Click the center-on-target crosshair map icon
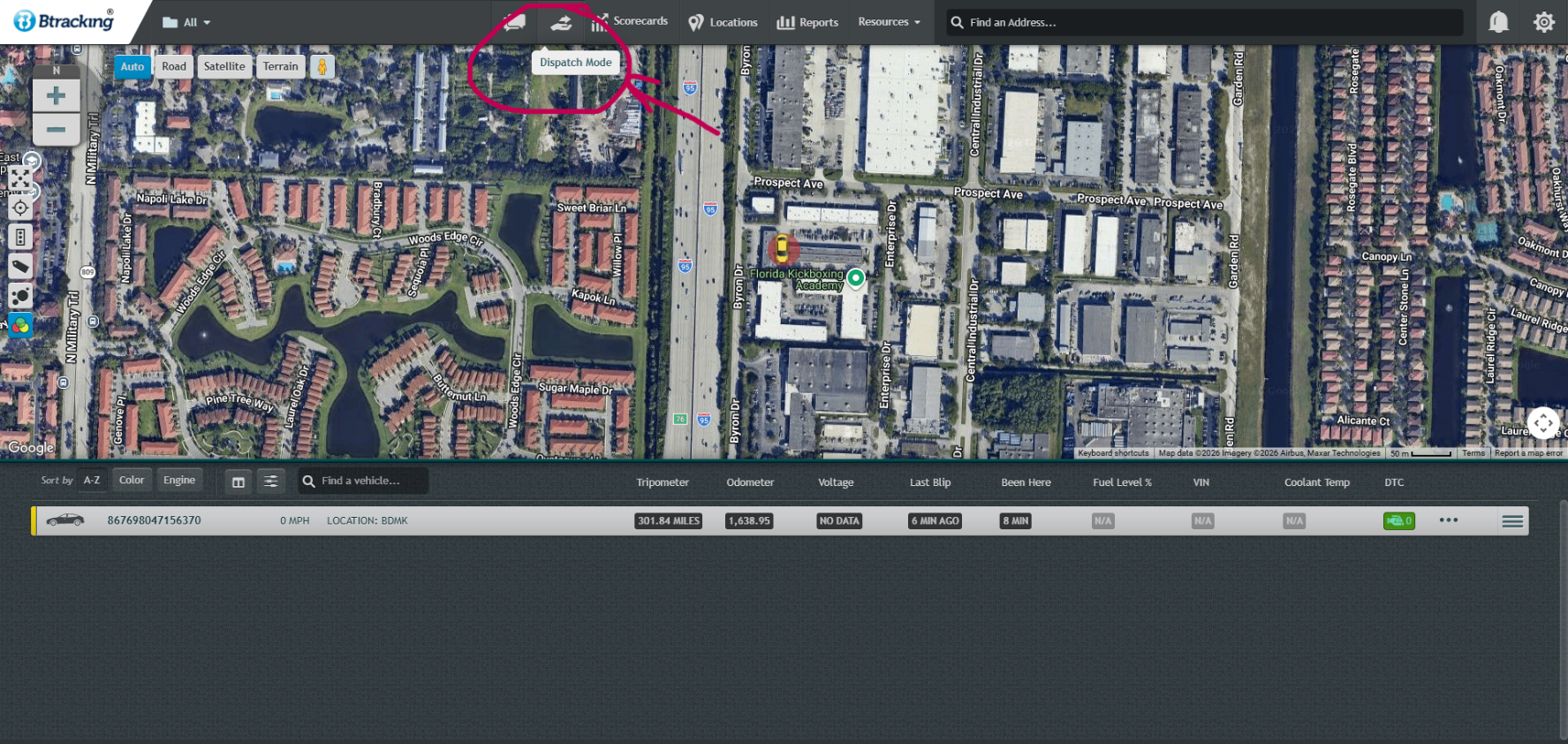This screenshot has width=1568, height=744. (20, 209)
